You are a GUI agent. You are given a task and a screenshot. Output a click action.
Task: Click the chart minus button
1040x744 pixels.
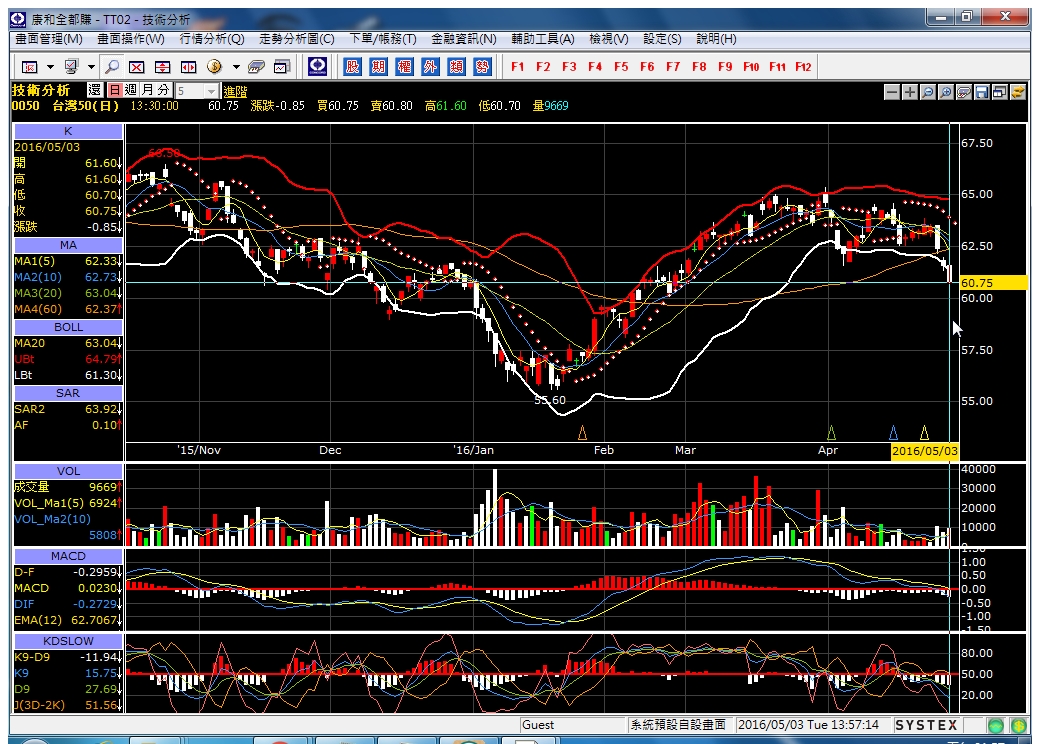coord(892,92)
